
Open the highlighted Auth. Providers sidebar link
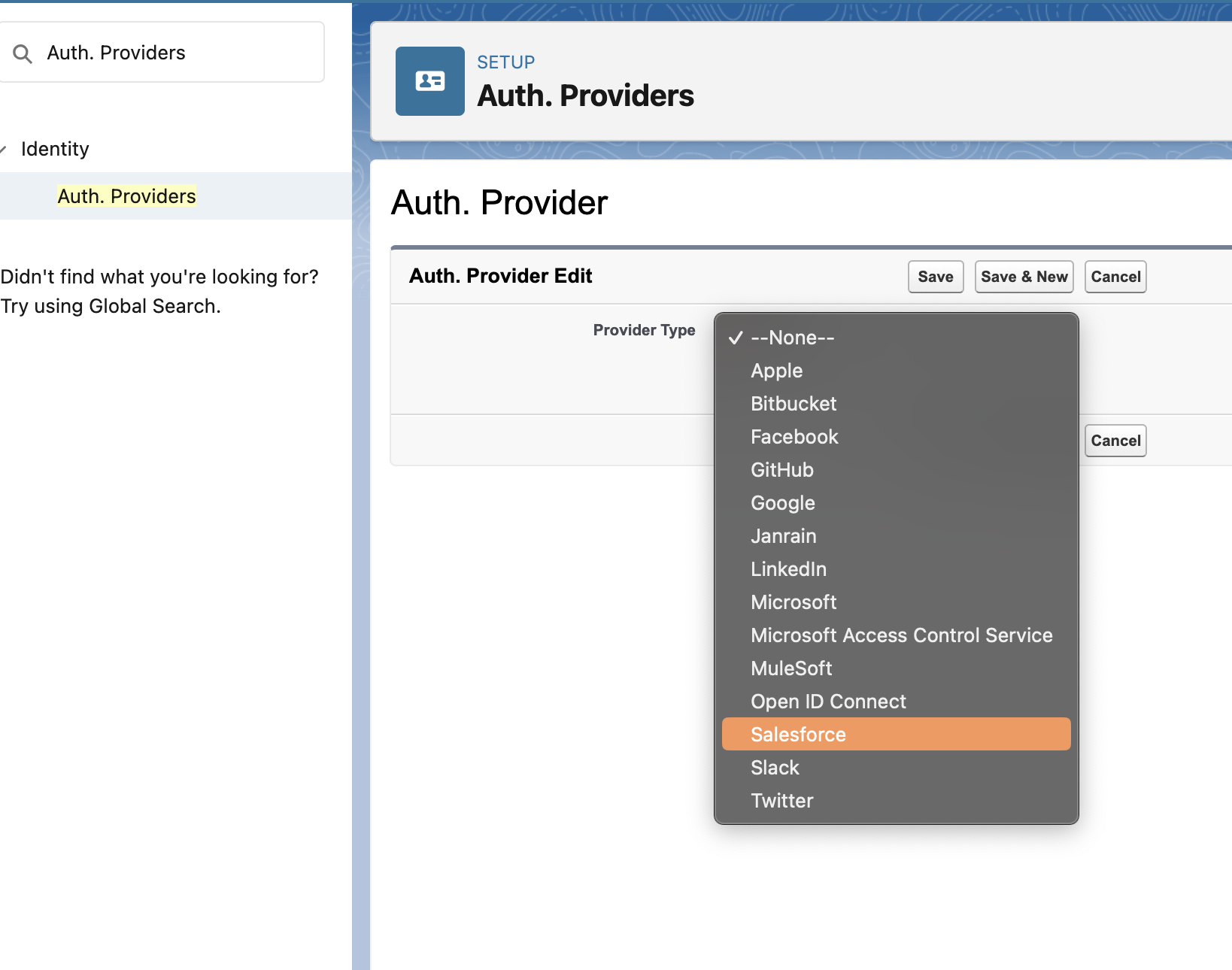(x=126, y=196)
